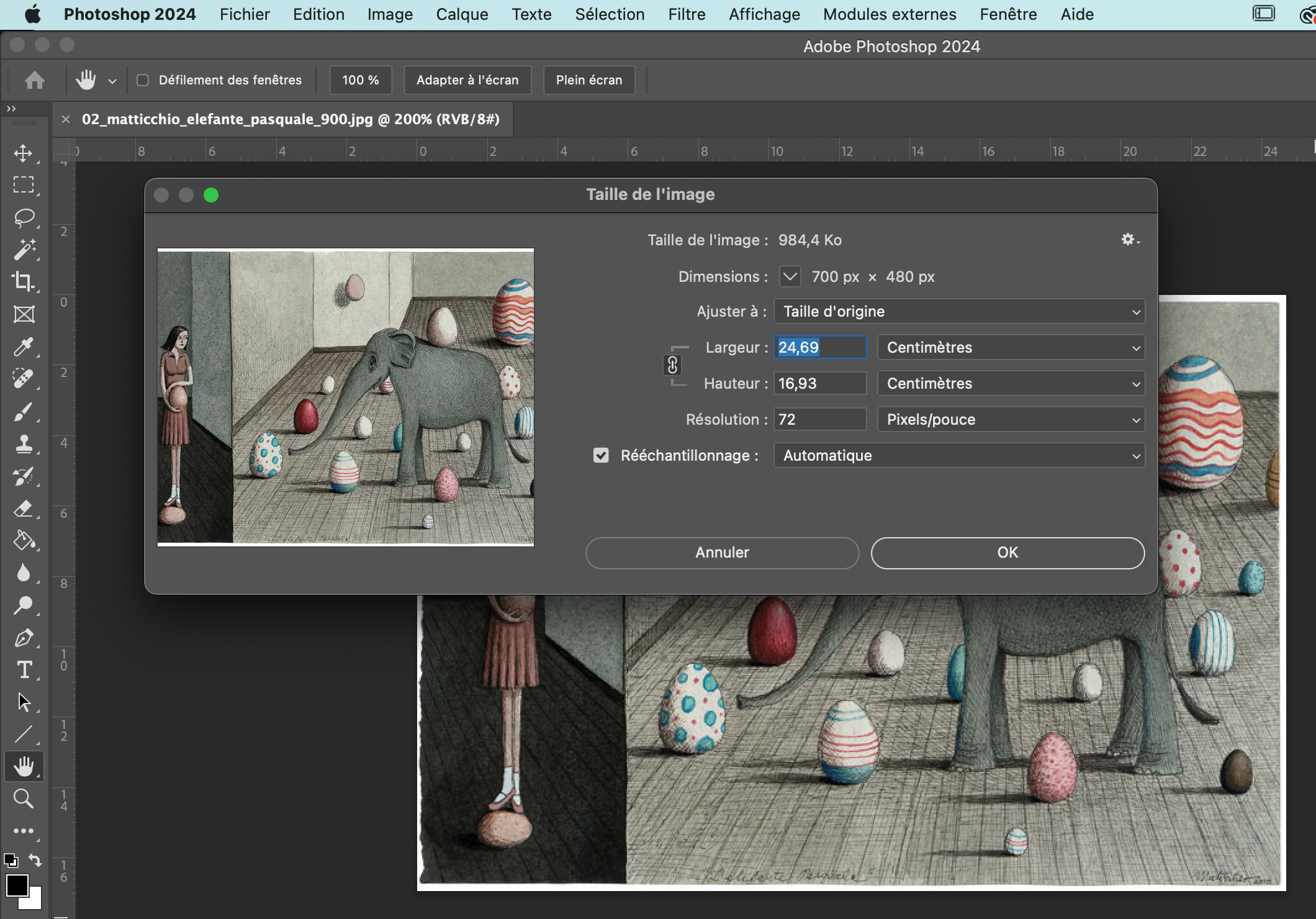This screenshot has width=1316, height=919.
Task: Select the Brush tool
Action: (24, 411)
